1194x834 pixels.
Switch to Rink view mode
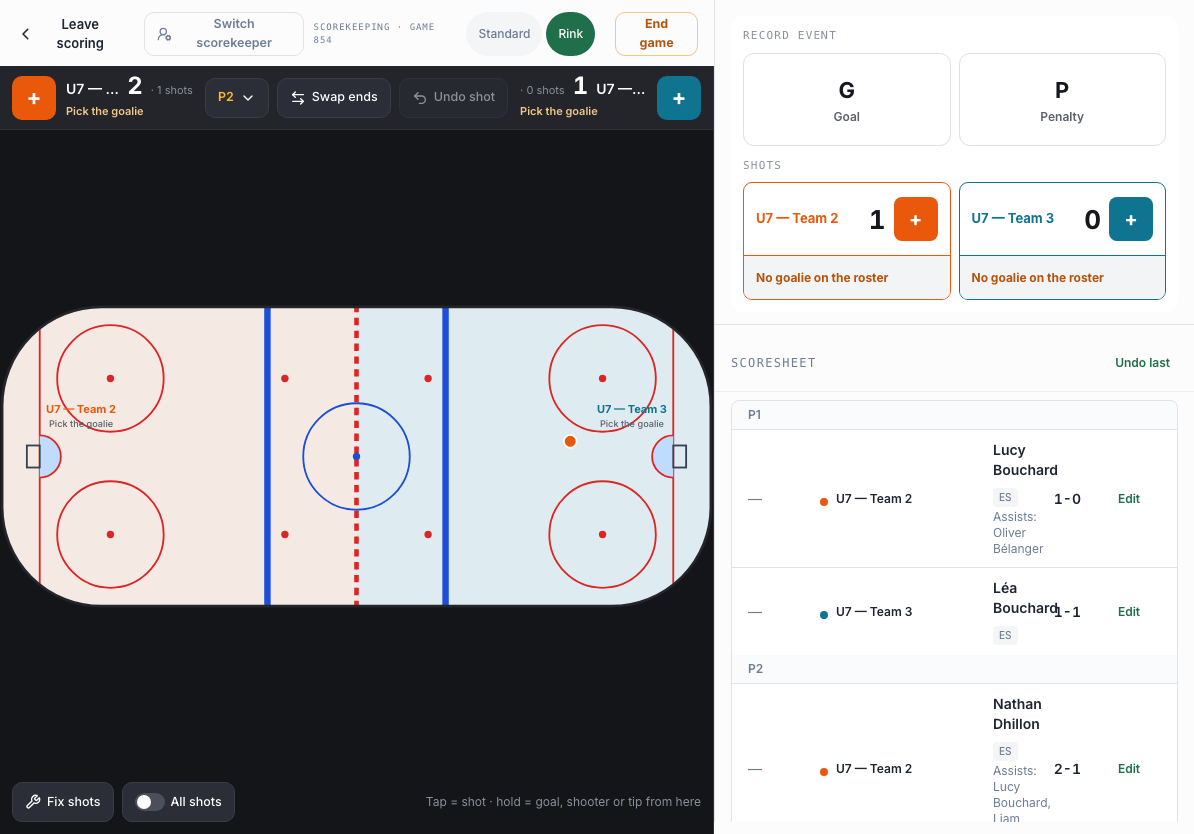coord(570,34)
